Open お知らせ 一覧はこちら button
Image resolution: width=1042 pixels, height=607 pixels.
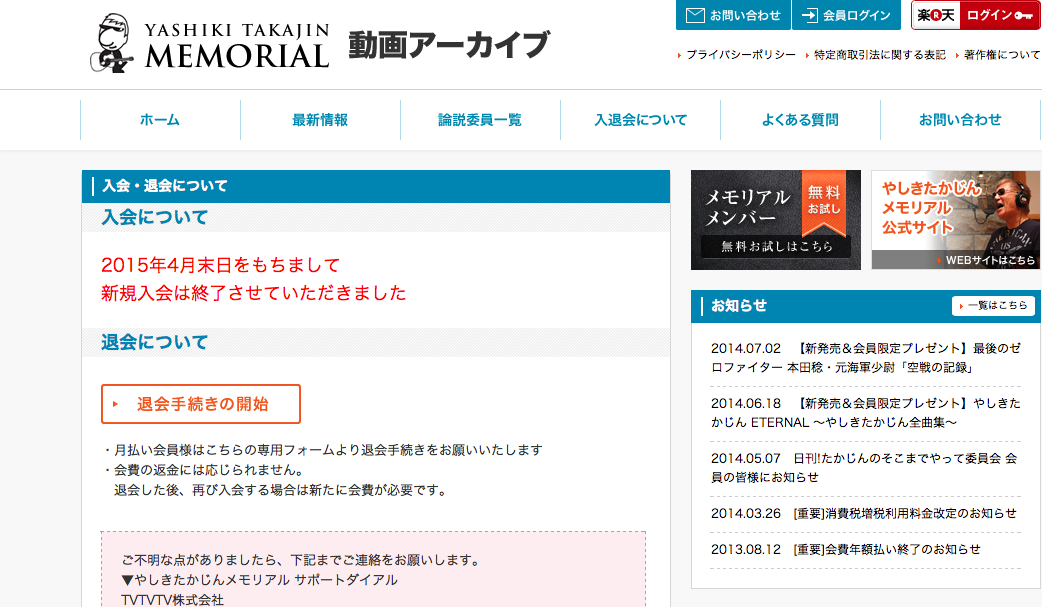click(x=993, y=306)
